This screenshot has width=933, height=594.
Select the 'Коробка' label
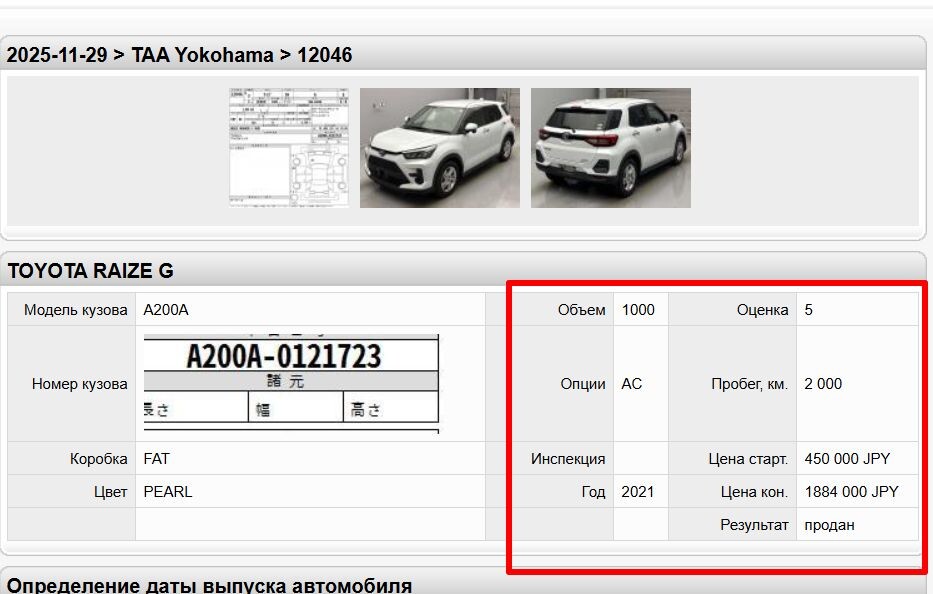pos(99,459)
